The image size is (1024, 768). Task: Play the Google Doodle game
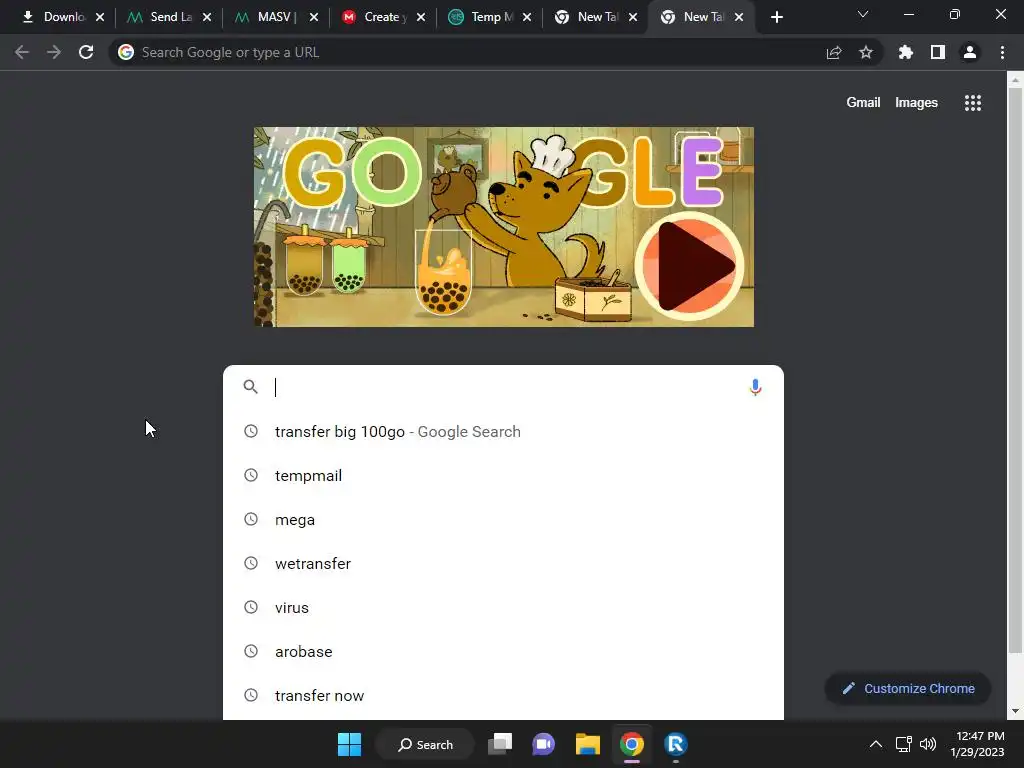689,266
